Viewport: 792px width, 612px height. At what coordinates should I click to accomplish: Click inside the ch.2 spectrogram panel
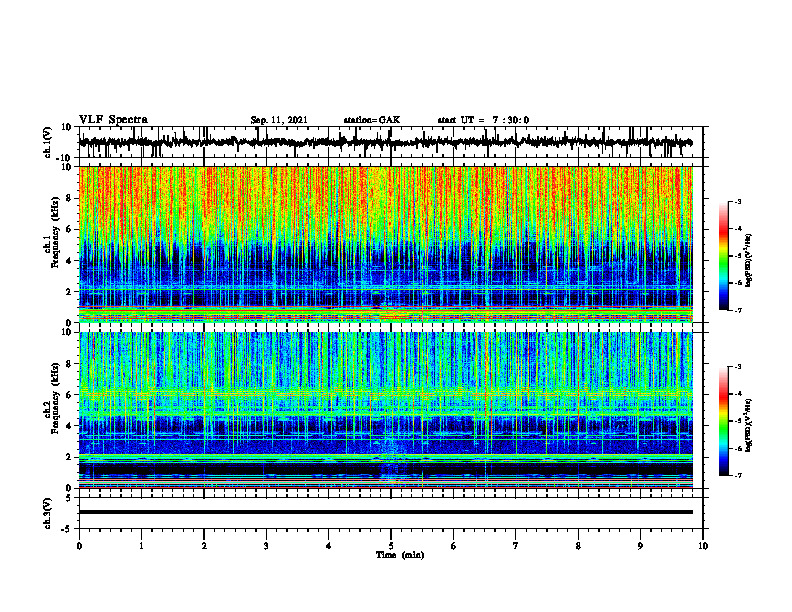(385, 410)
